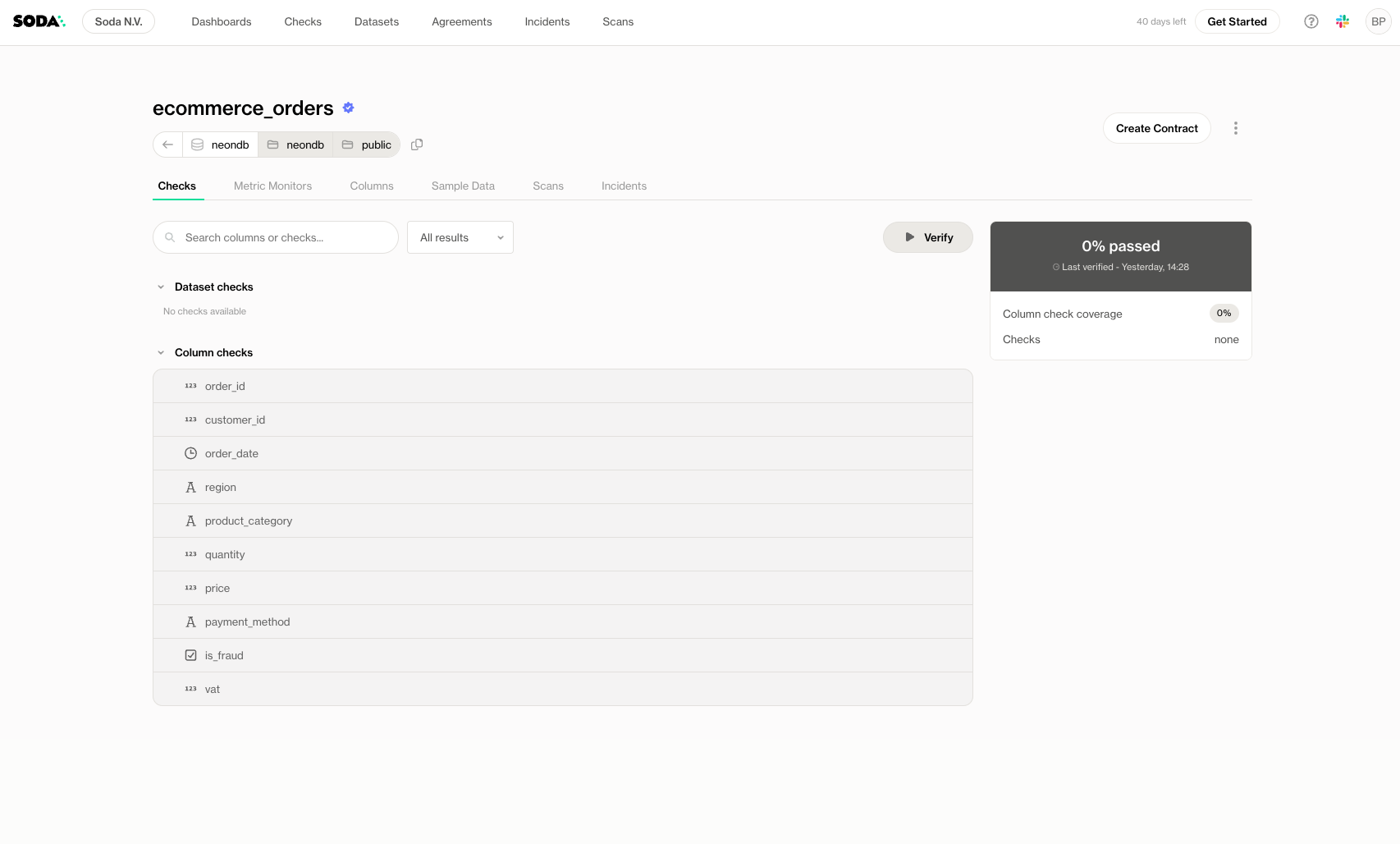
Task: Click the clock icon for order_date
Action: coord(190,453)
